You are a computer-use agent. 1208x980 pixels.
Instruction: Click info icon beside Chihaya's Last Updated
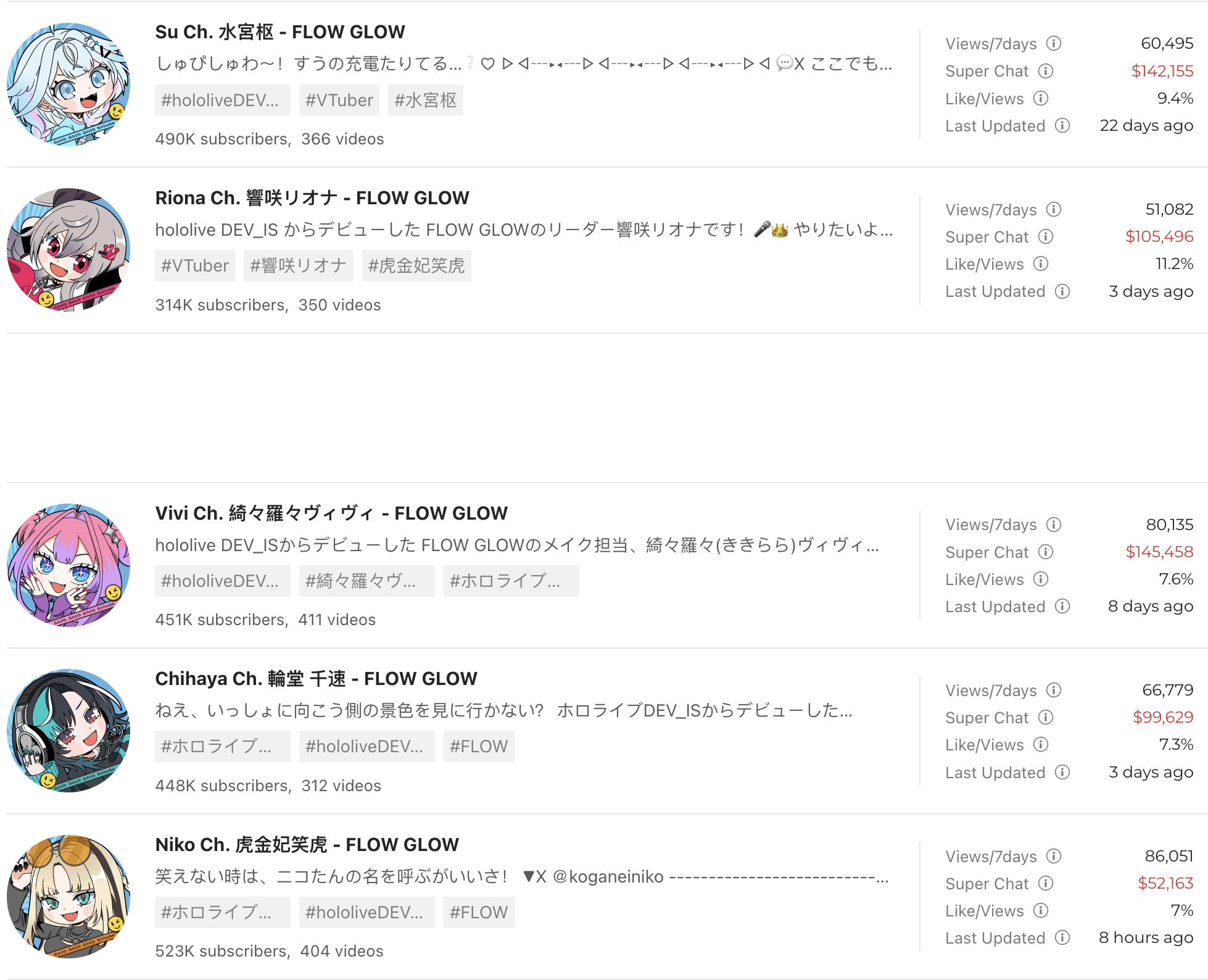click(1062, 773)
